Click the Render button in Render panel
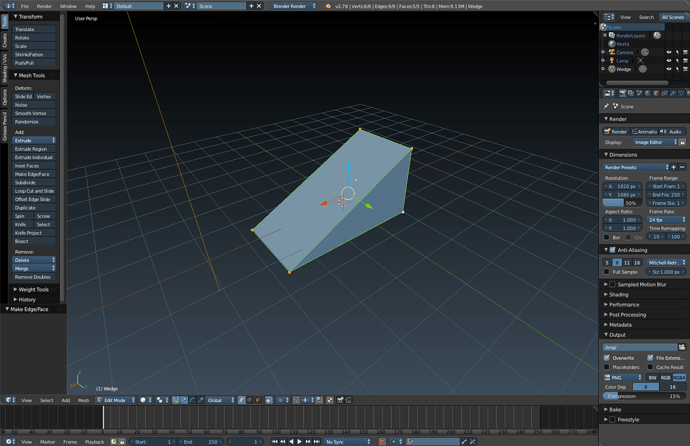690x446 pixels. tap(616, 131)
